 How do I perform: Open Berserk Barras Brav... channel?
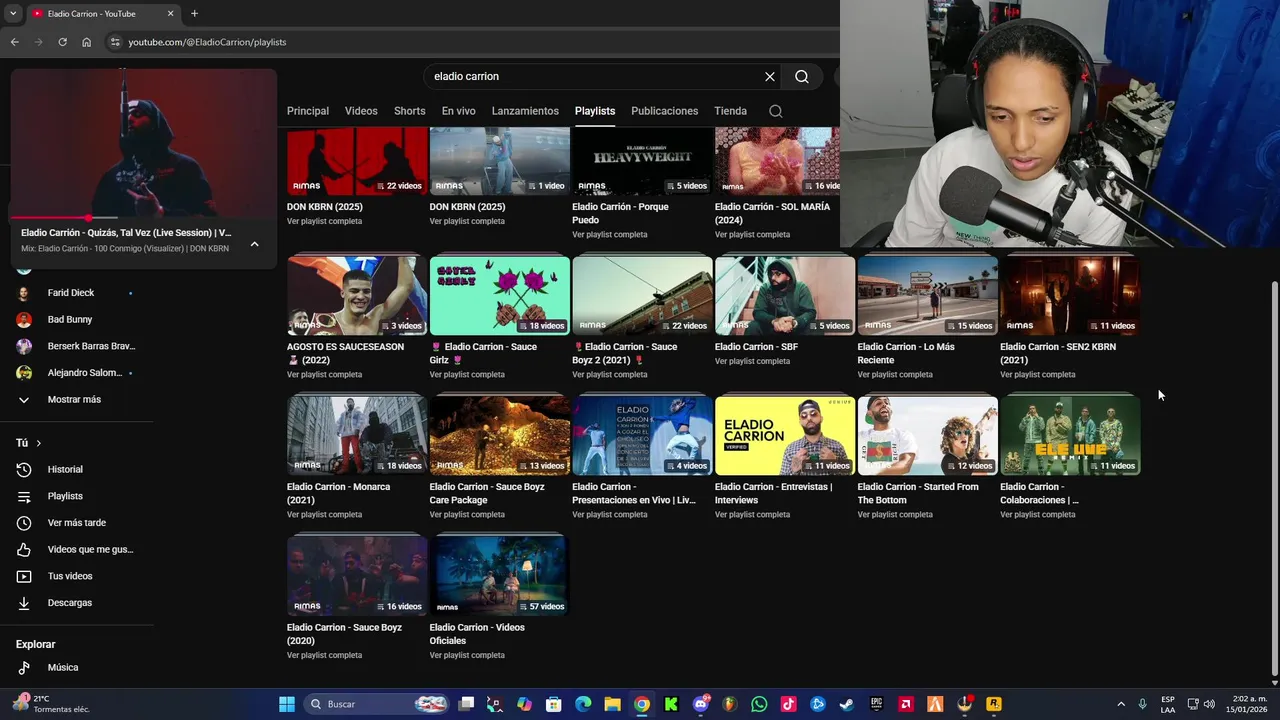91,346
